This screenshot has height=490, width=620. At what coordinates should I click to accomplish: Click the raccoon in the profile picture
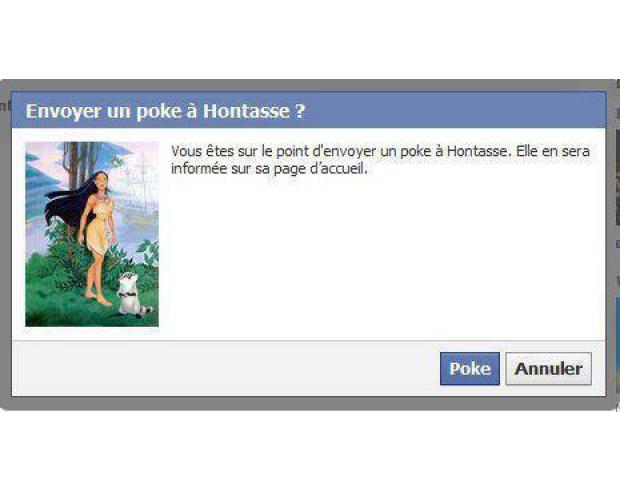tap(131, 294)
